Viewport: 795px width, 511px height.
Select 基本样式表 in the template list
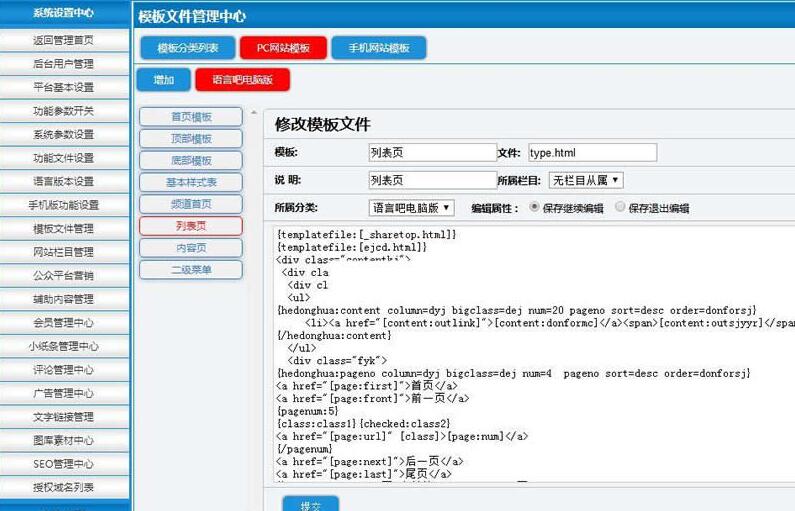[190, 182]
